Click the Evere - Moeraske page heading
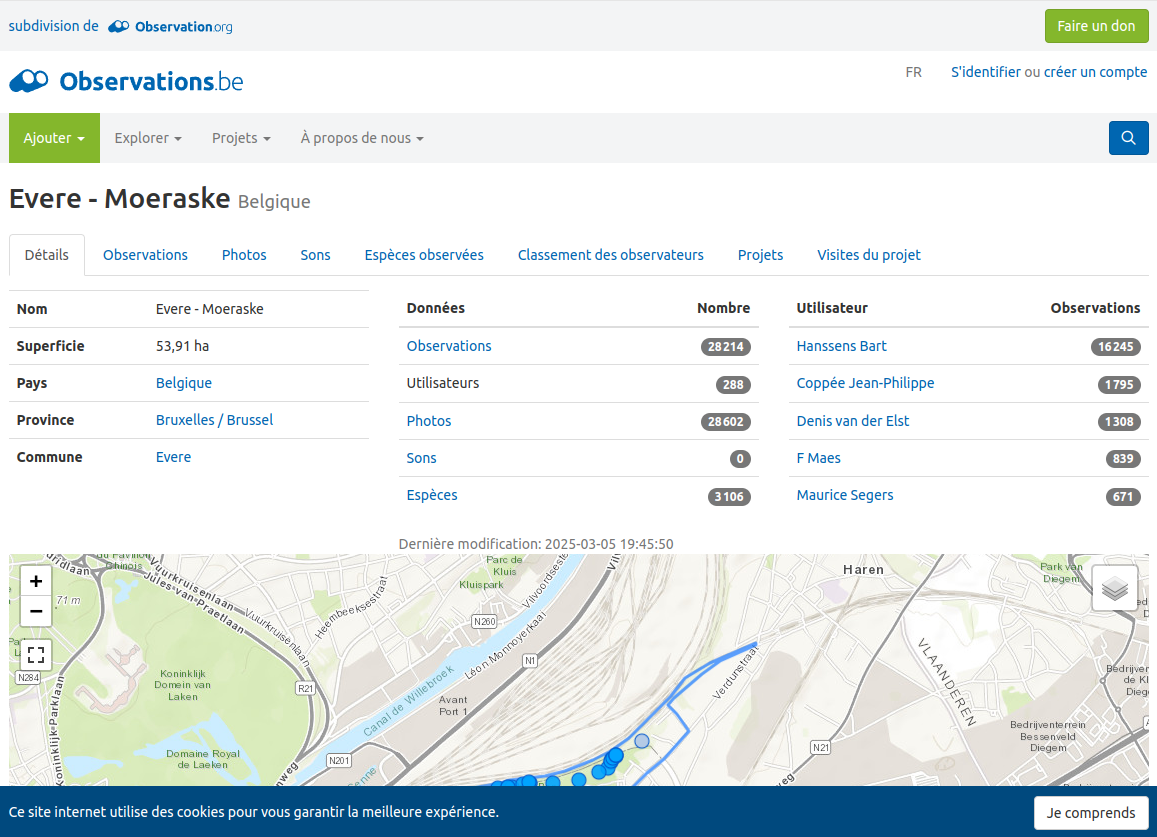This screenshot has width=1157, height=837. pos(120,199)
